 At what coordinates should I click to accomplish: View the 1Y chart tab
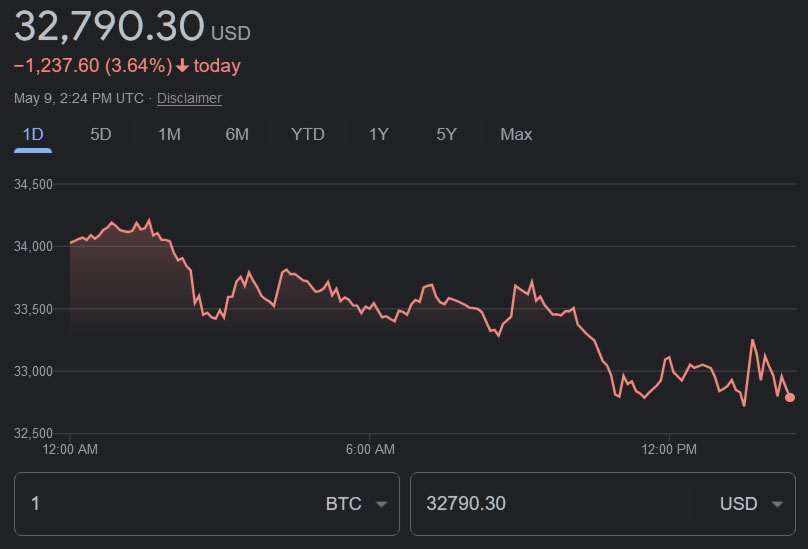click(x=378, y=135)
